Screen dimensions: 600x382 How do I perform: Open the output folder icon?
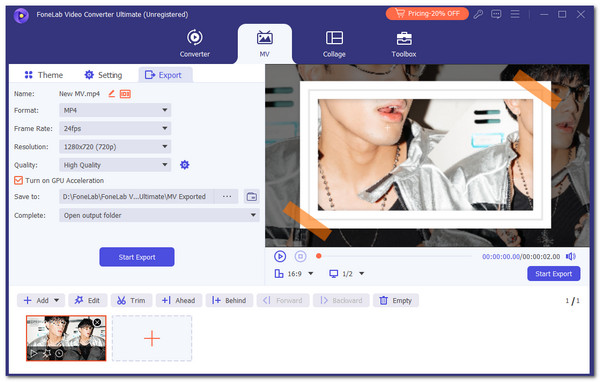coord(251,196)
